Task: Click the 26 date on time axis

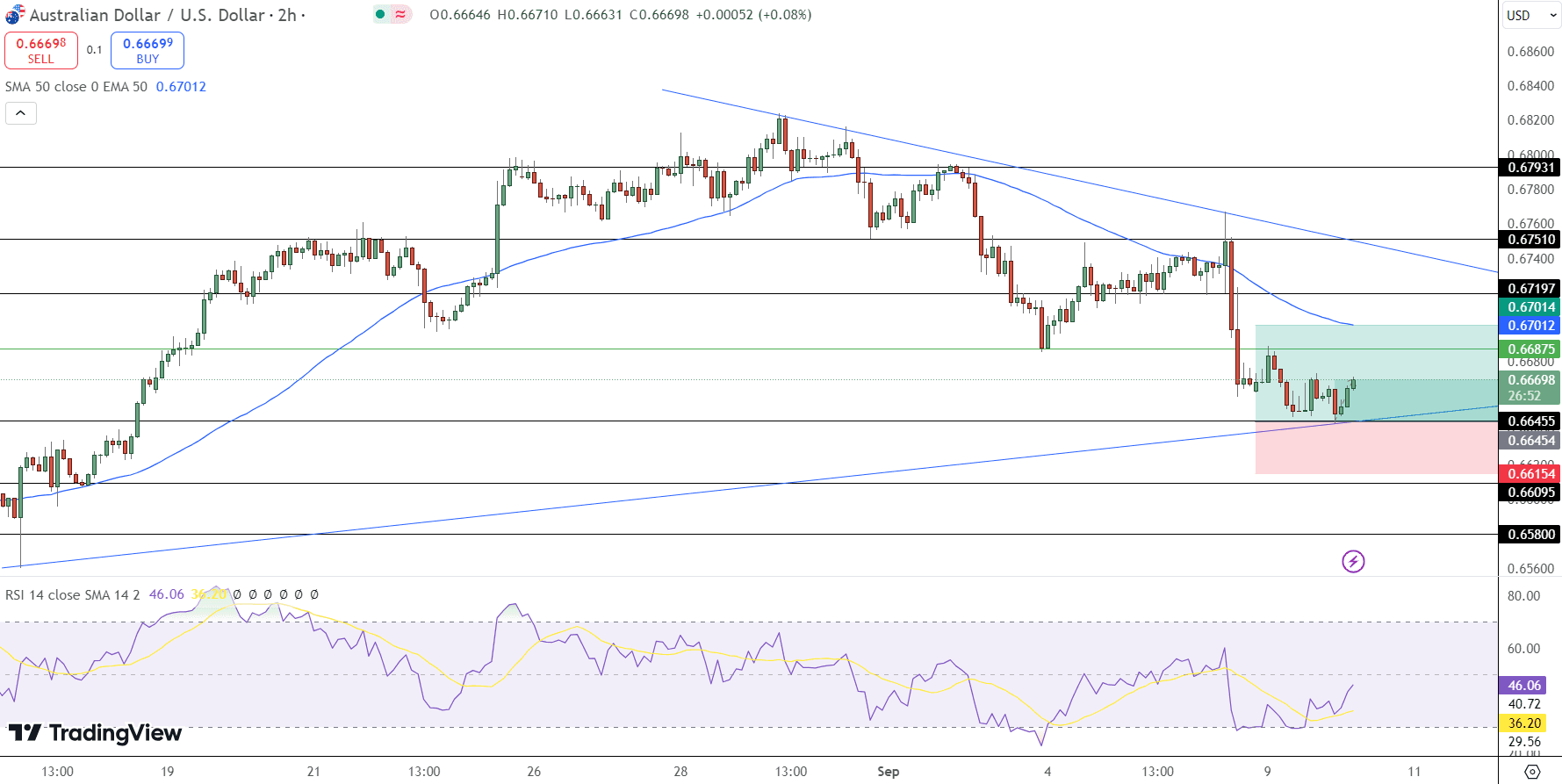Action: point(534,772)
